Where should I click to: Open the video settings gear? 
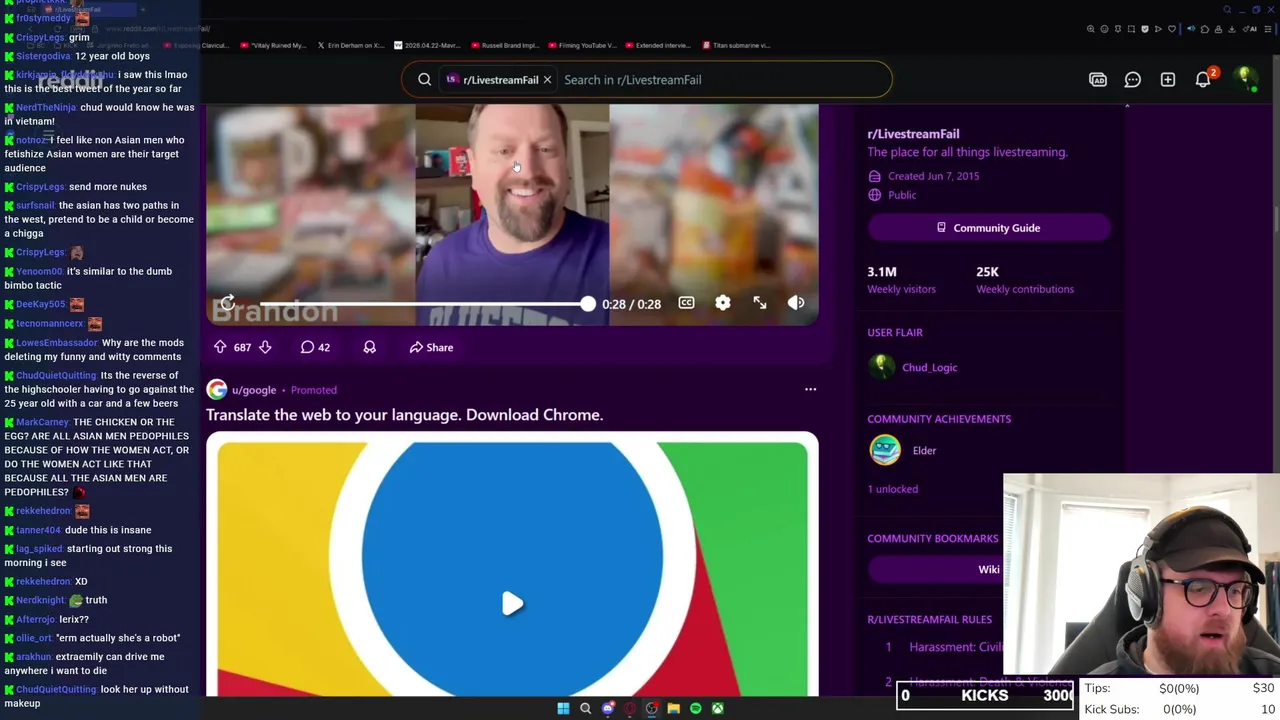pos(723,303)
